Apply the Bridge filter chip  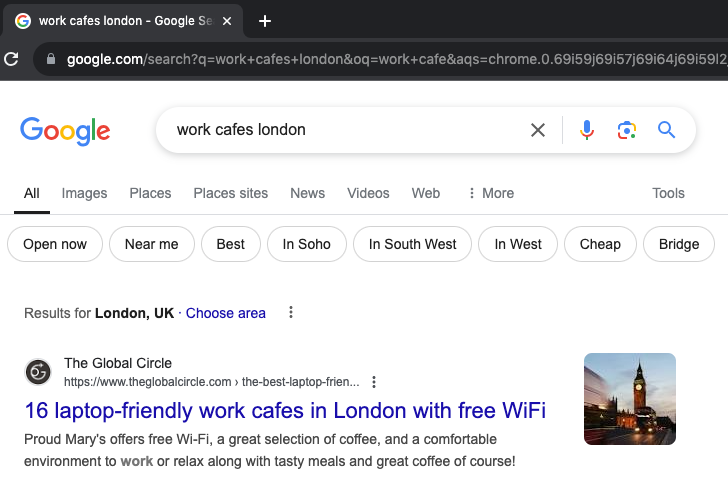[679, 244]
